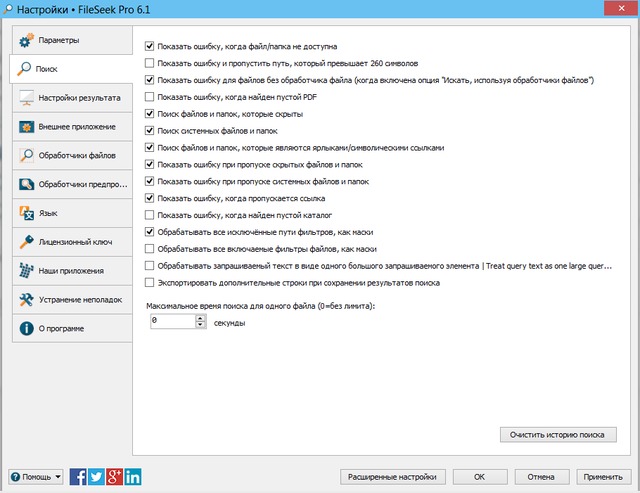Select the Поиск tab

(x=71, y=69)
